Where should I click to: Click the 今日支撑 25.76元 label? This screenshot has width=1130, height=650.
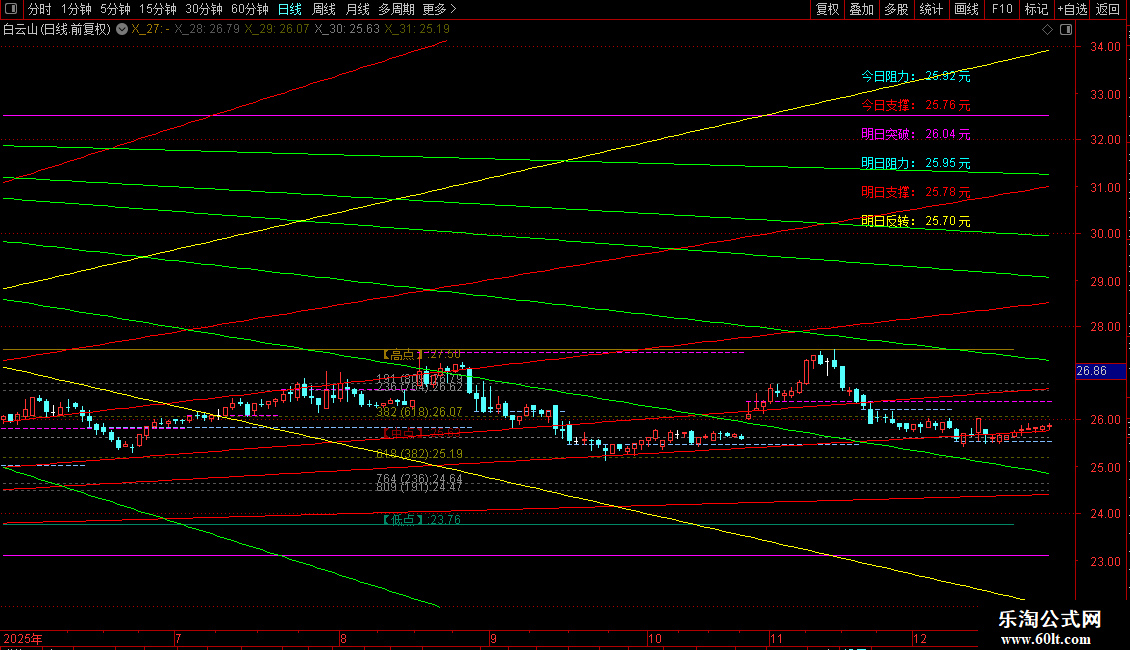915,104
